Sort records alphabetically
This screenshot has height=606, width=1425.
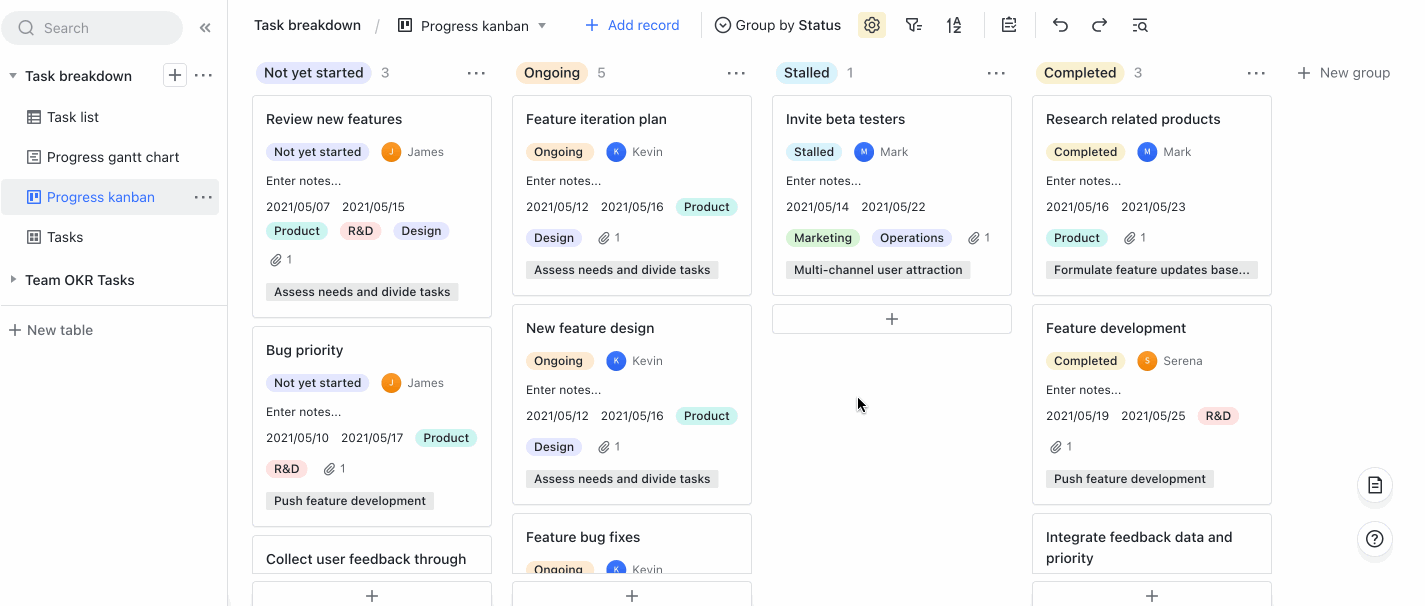(x=954, y=25)
